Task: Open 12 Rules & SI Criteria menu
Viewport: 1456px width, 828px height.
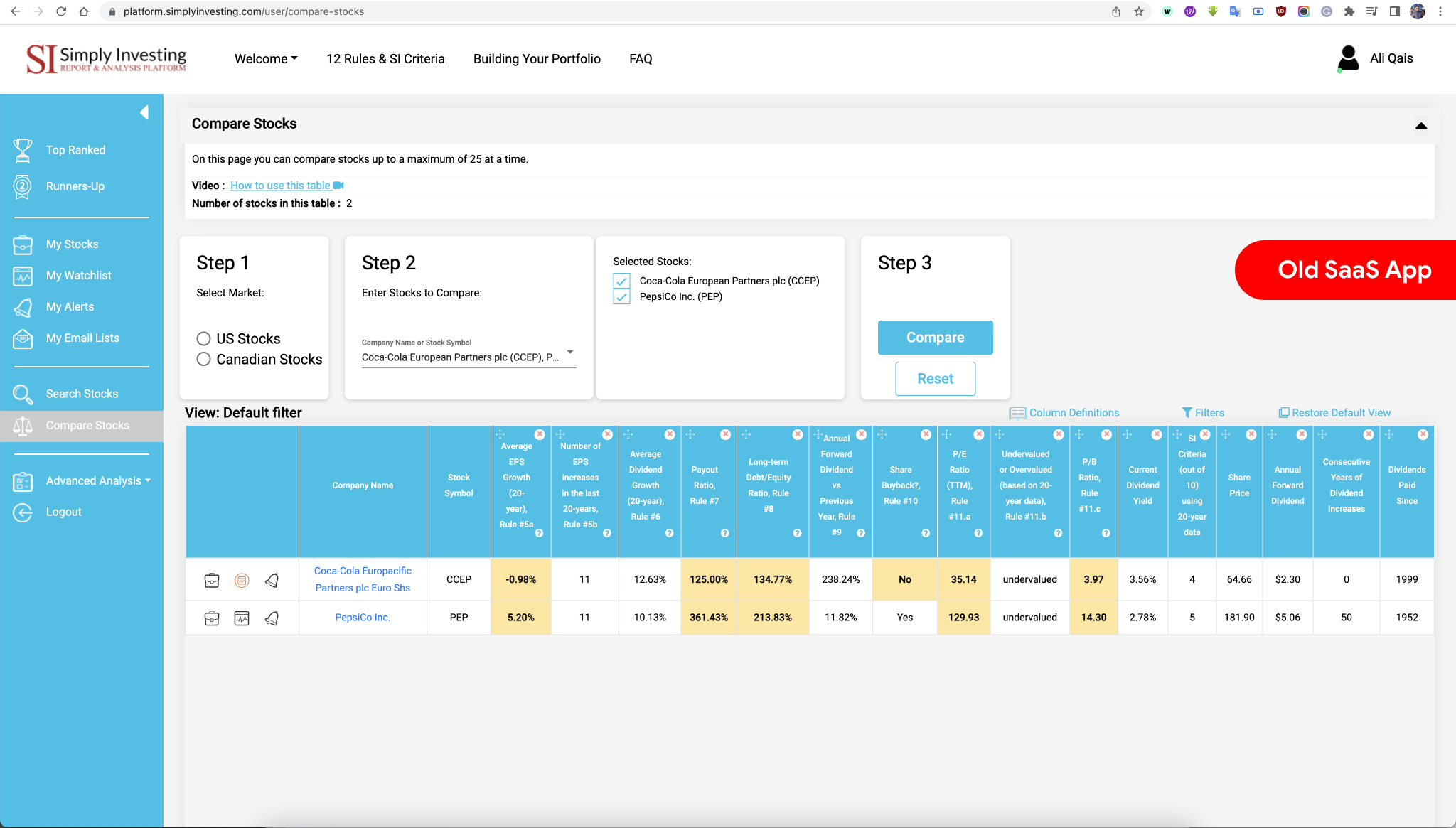Action: point(385,59)
